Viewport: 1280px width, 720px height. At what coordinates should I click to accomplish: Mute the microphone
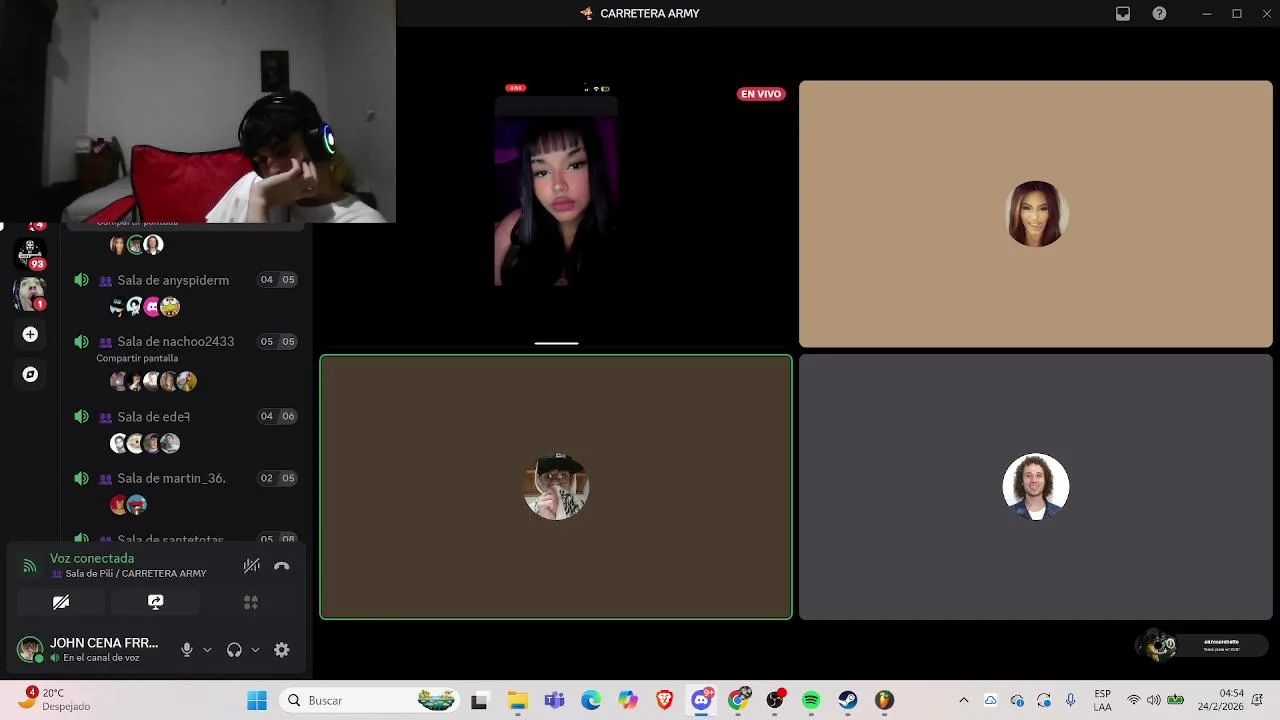tap(187, 650)
